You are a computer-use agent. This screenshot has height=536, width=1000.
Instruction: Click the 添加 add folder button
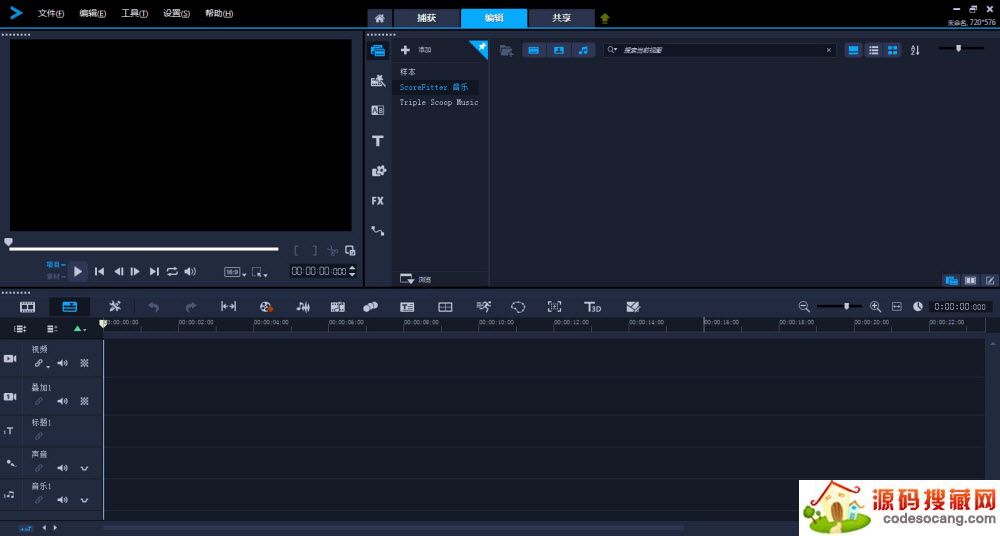pos(416,50)
